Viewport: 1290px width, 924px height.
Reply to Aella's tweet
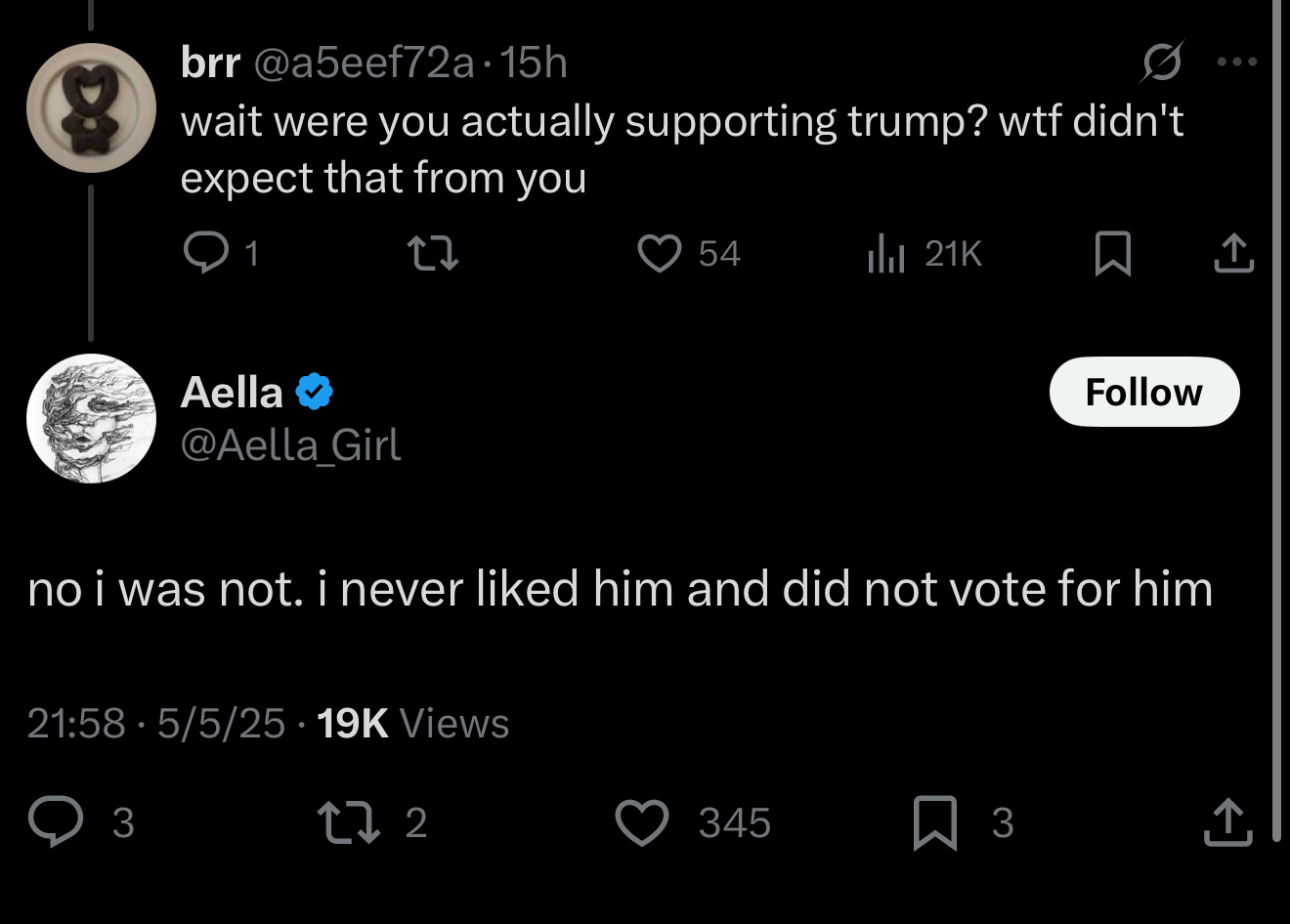pyautogui.click(x=56, y=821)
